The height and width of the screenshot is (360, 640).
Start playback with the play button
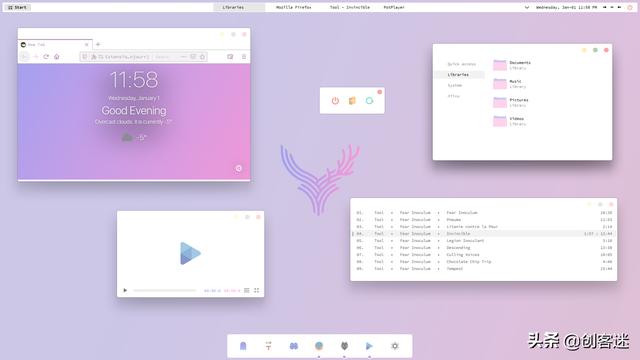coord(125,290)
